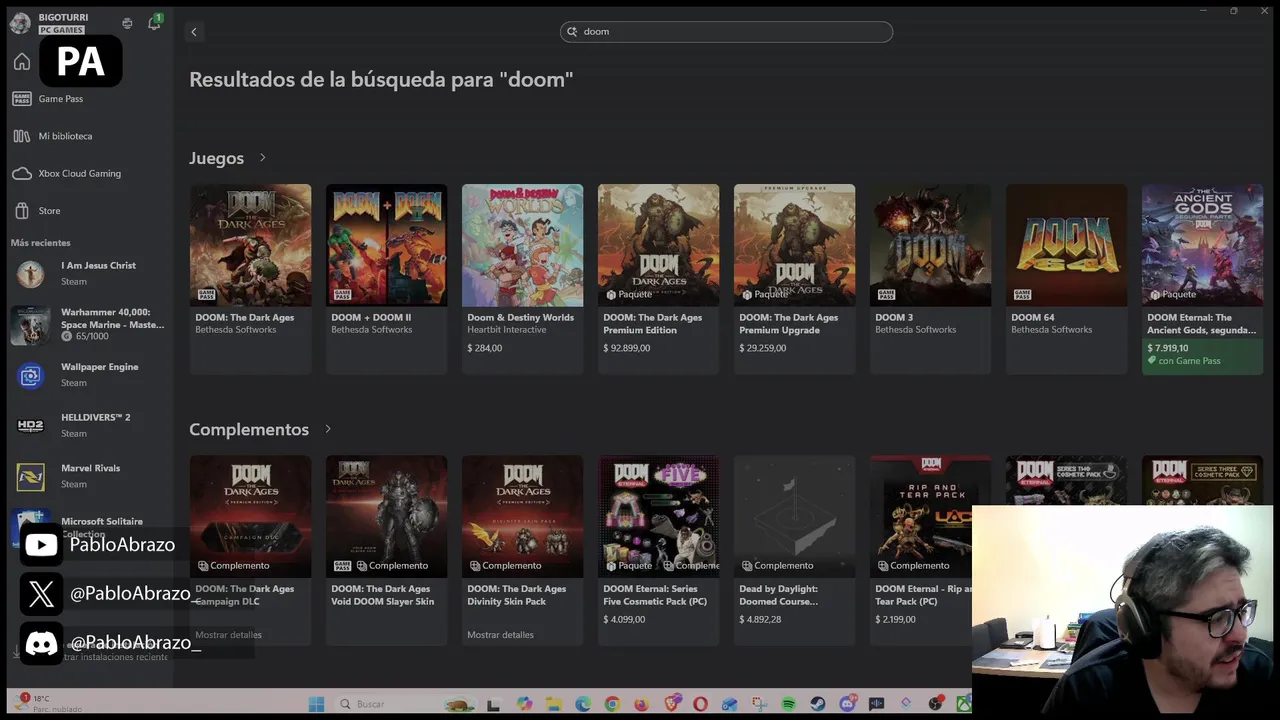Open the Dark Ages Campaign DLC cover
Viewport: 1280px width, 720px height.
point(250,516)
